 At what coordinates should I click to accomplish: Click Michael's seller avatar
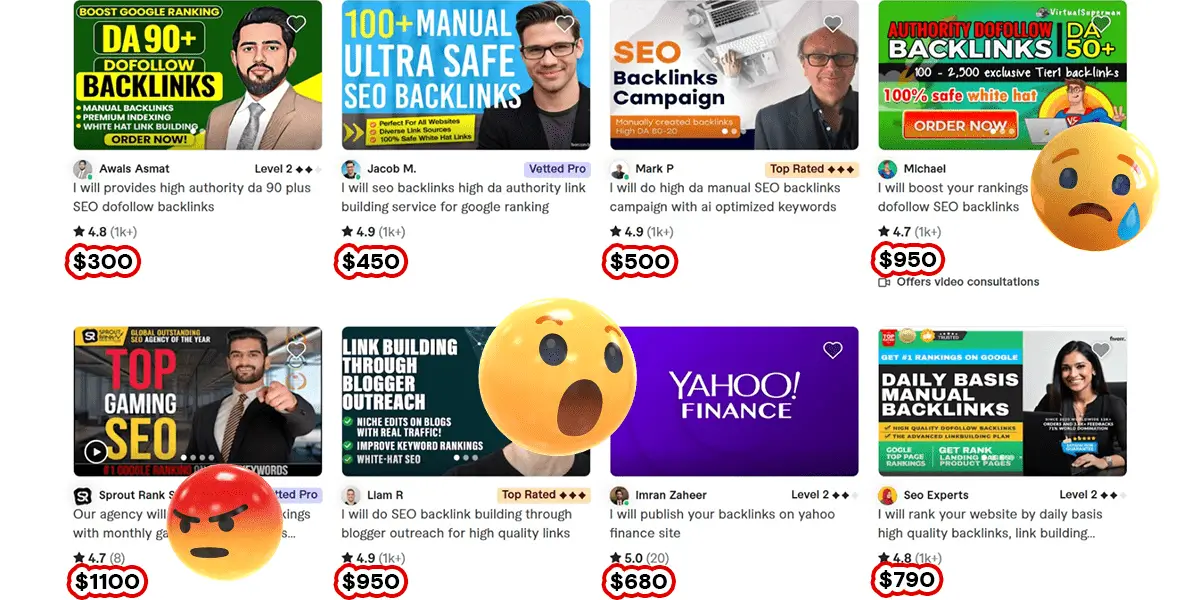(x=887, y=169)
